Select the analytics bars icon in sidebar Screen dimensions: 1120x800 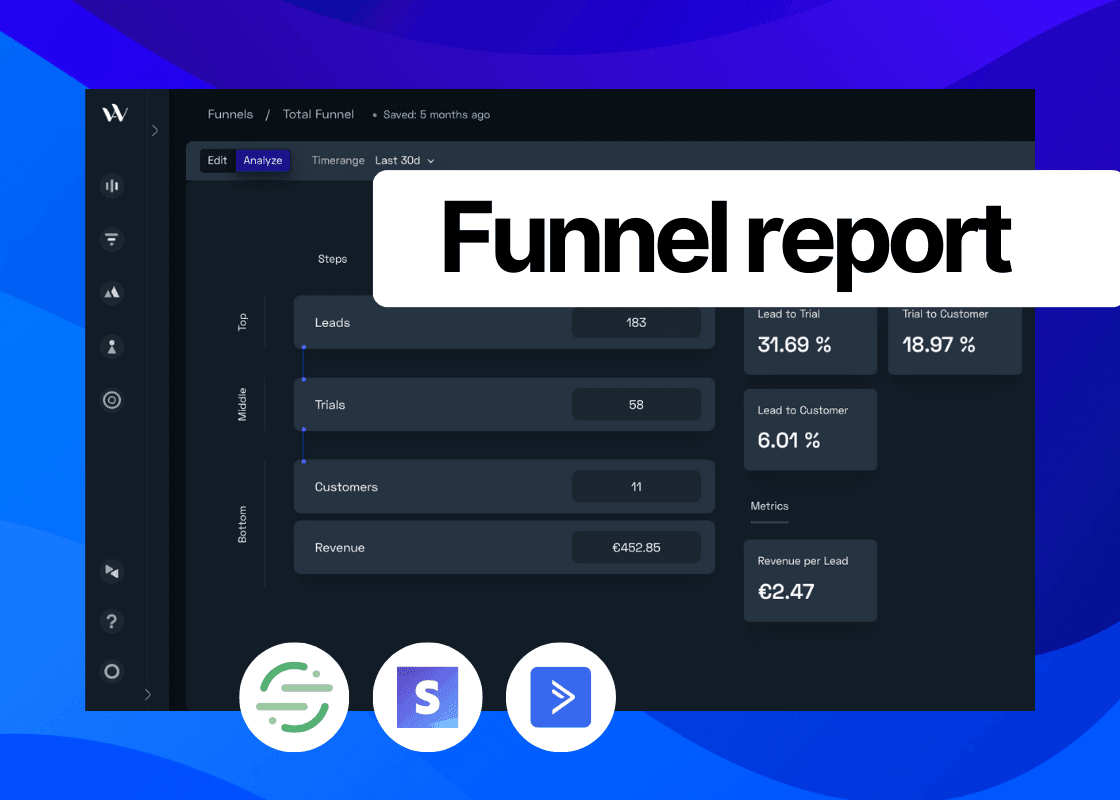tap(111, 186)
